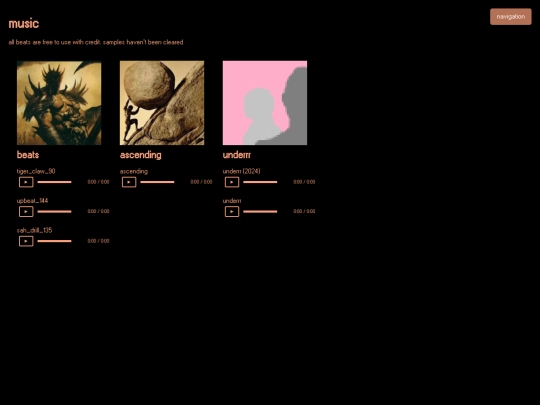Play the ascending track

pos(129,182)
